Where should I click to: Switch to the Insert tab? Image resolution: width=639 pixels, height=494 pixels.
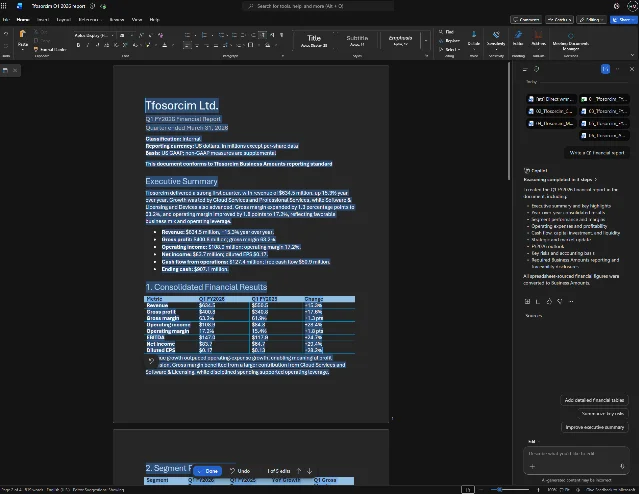point(43,20)
